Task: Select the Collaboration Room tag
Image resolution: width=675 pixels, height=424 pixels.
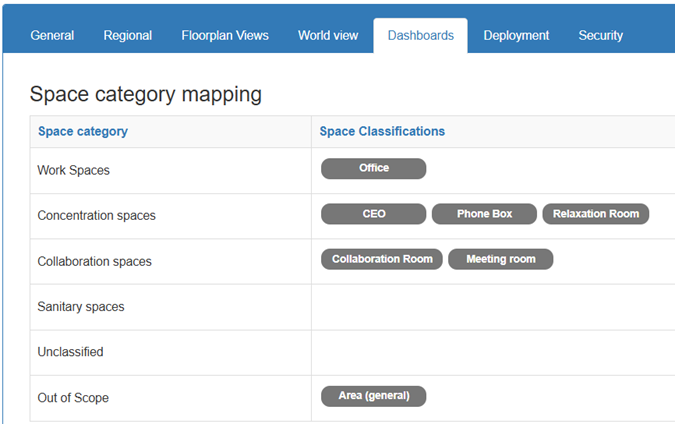Action: [382, 259]
